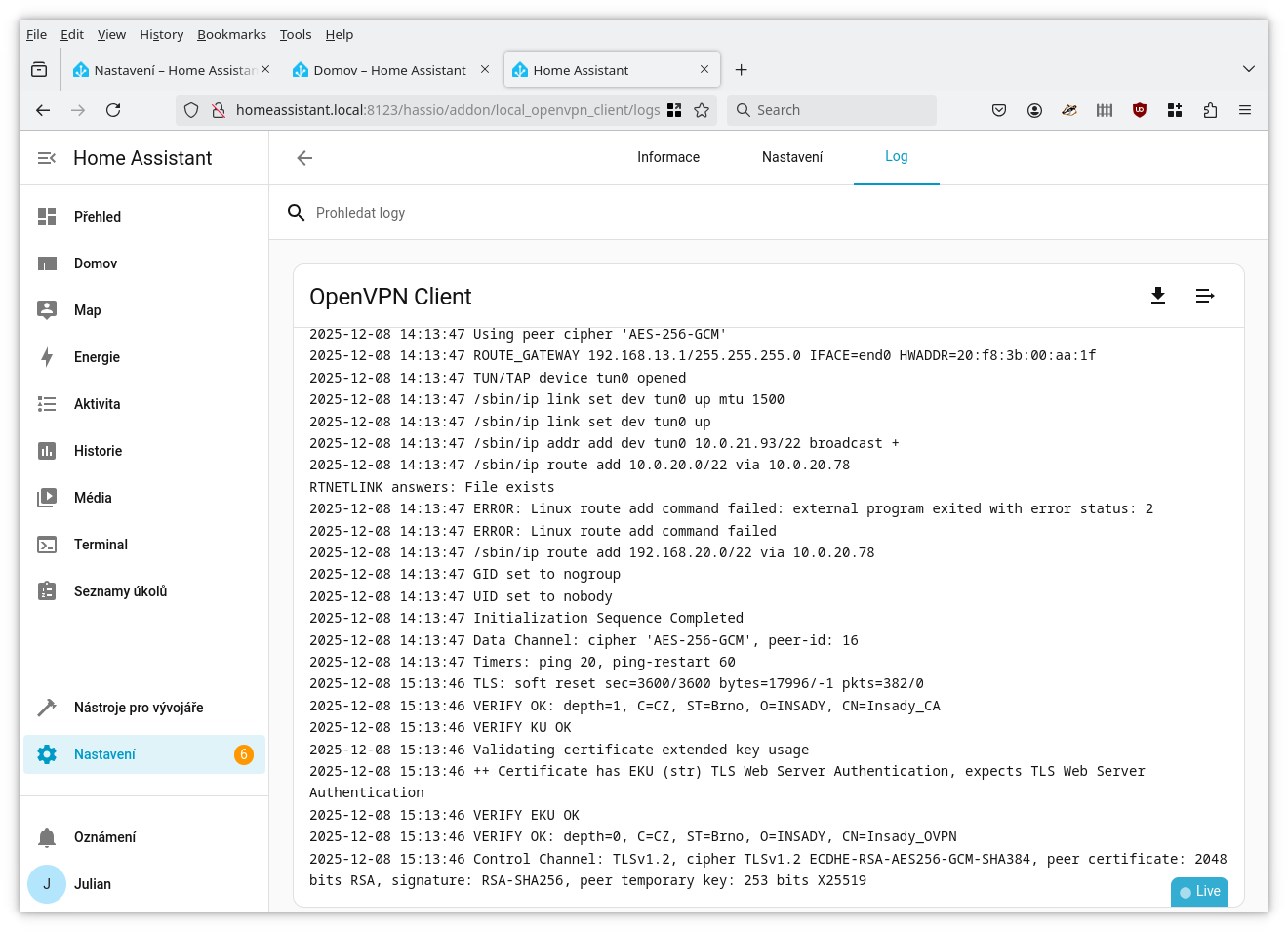The image size is (1288, 932).
Task: Open the File menu
Action: (x=36, y=34)
